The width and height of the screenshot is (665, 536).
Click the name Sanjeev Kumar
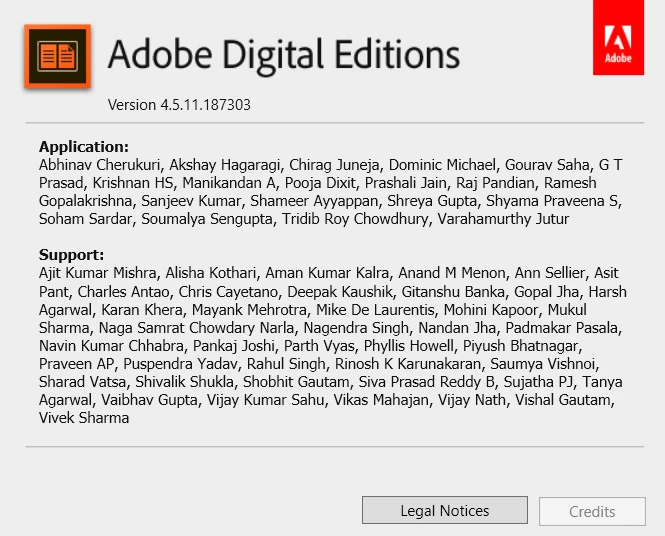(x=191, y=201)
